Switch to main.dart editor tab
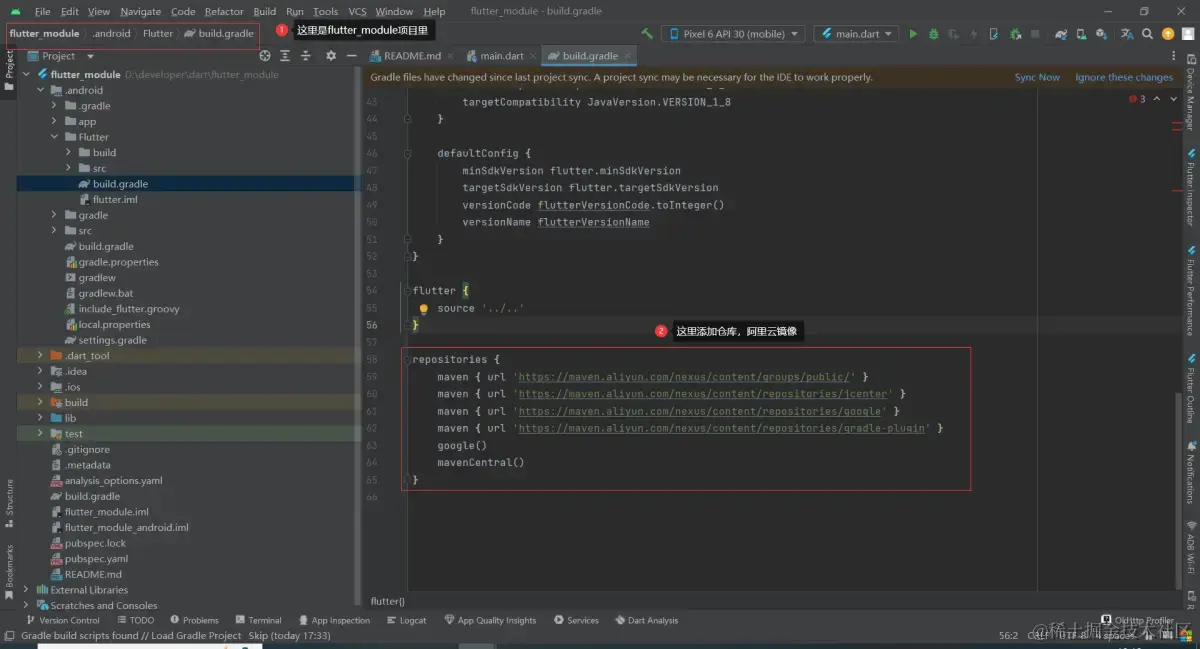This screenshot has width=1200, height=649. [x=501, y=56]
